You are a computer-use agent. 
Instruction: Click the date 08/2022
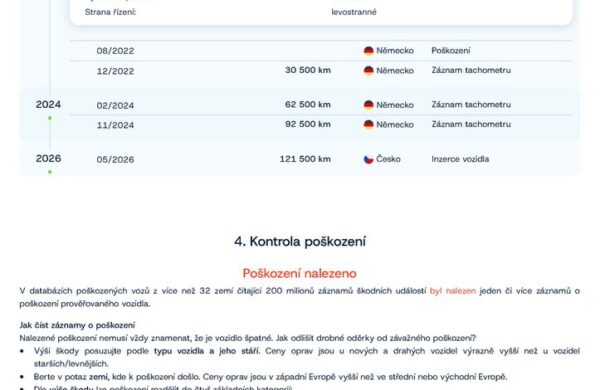point(115,51)
